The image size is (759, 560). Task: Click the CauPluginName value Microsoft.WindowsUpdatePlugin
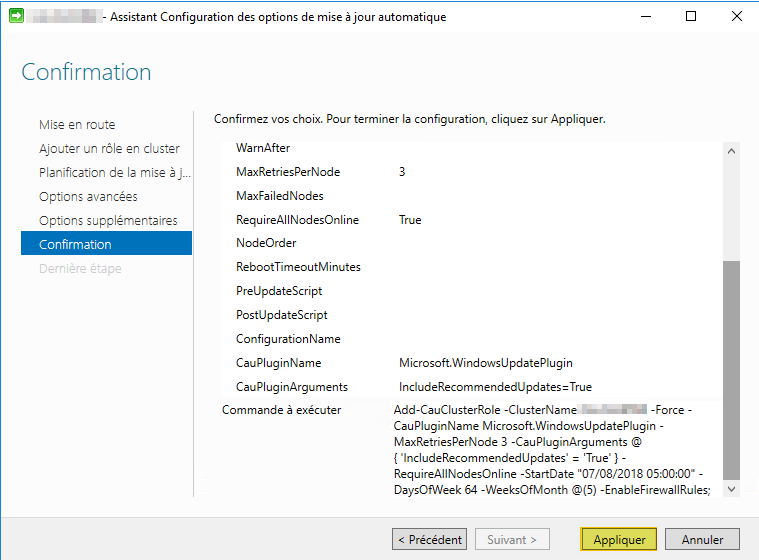point(485,363)
